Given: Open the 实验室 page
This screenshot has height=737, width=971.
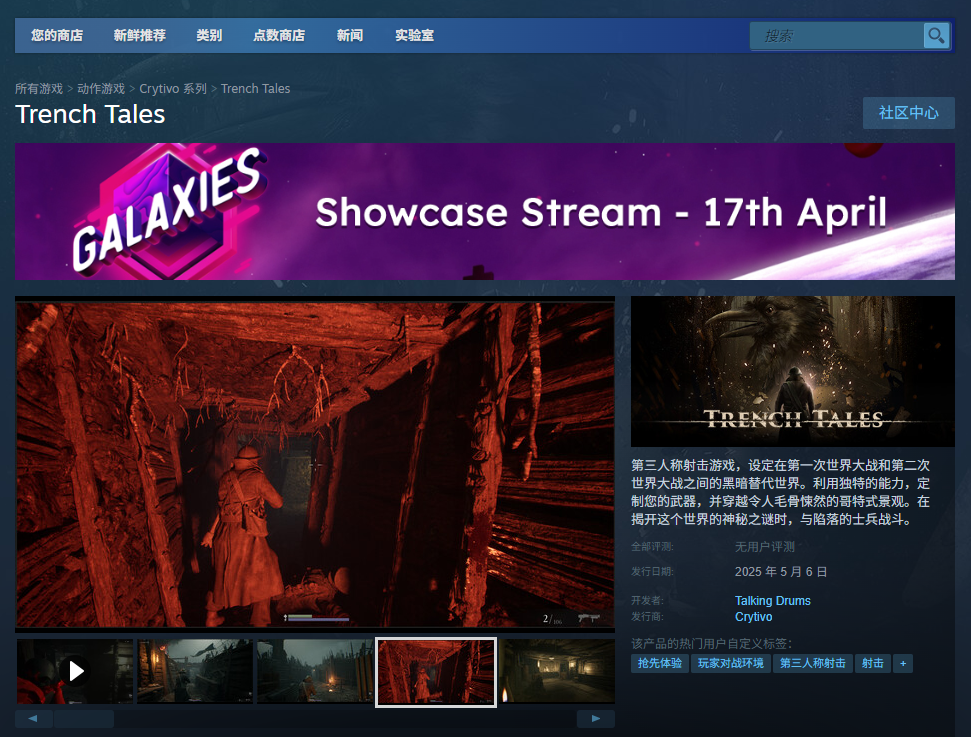Looking at the screenshot, I should tap(414, 36).
